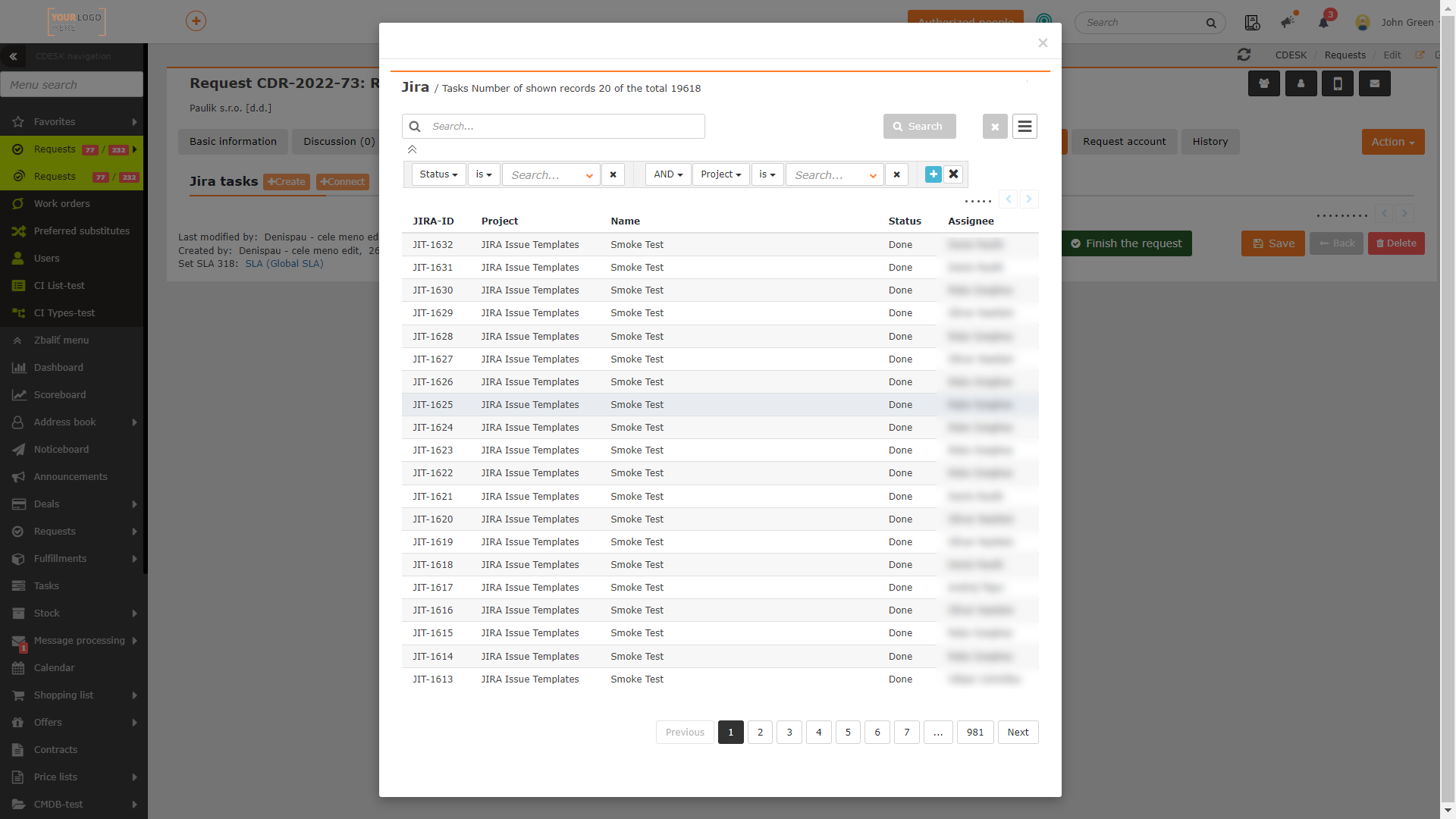Open the Project field dropdown
This screenshot has height=819, width=1456.
point(721,174)
